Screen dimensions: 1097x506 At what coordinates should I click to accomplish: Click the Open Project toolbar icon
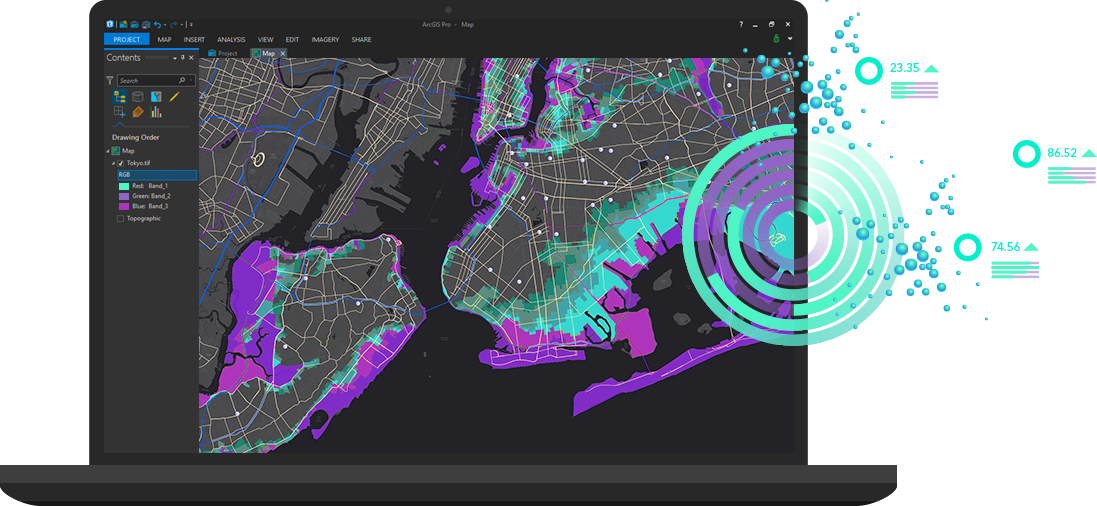click(134, 24)
